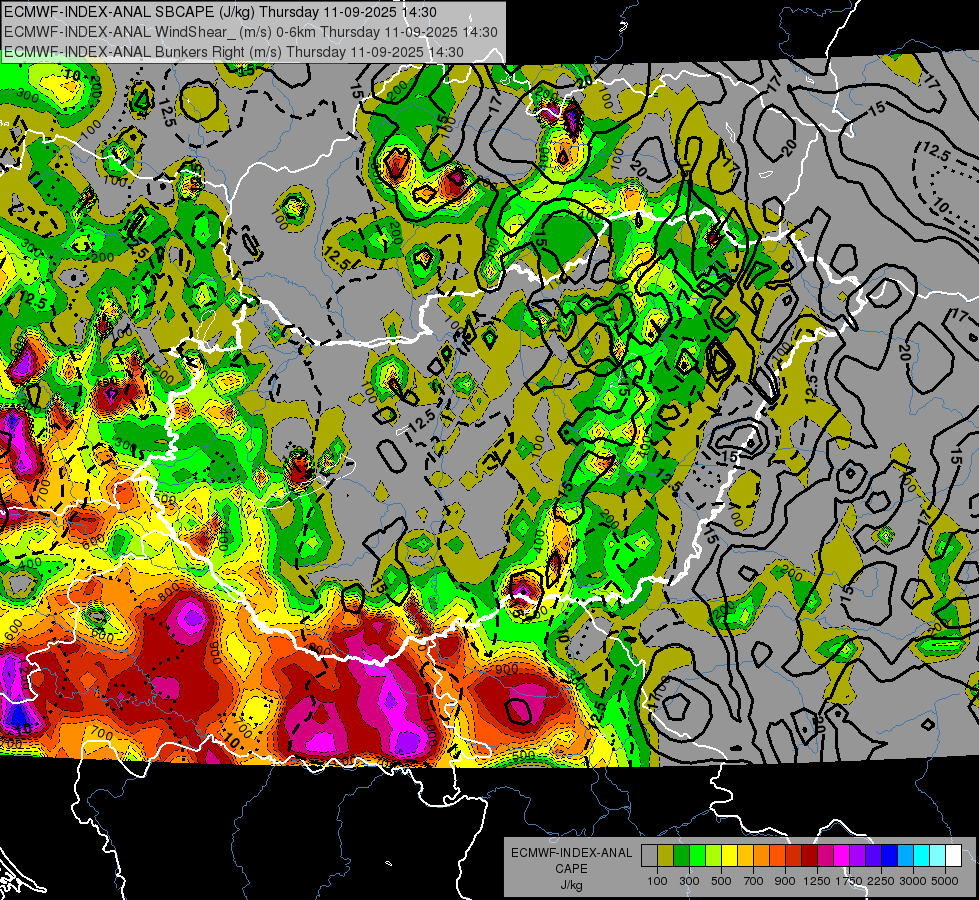This screenshot has width=979, height=900.
Task: Click the dark blue legend swatch
Action: pos(890,856)
